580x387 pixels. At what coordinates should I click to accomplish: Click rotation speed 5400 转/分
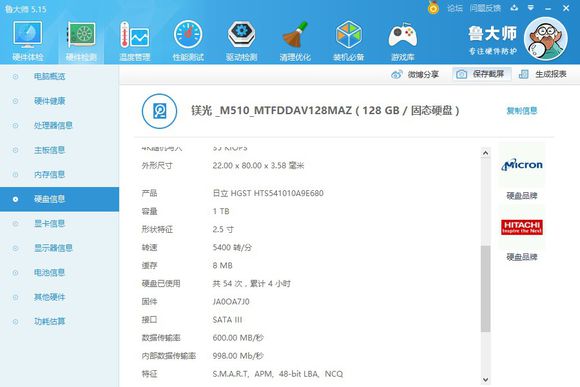(x=232, y=248)
